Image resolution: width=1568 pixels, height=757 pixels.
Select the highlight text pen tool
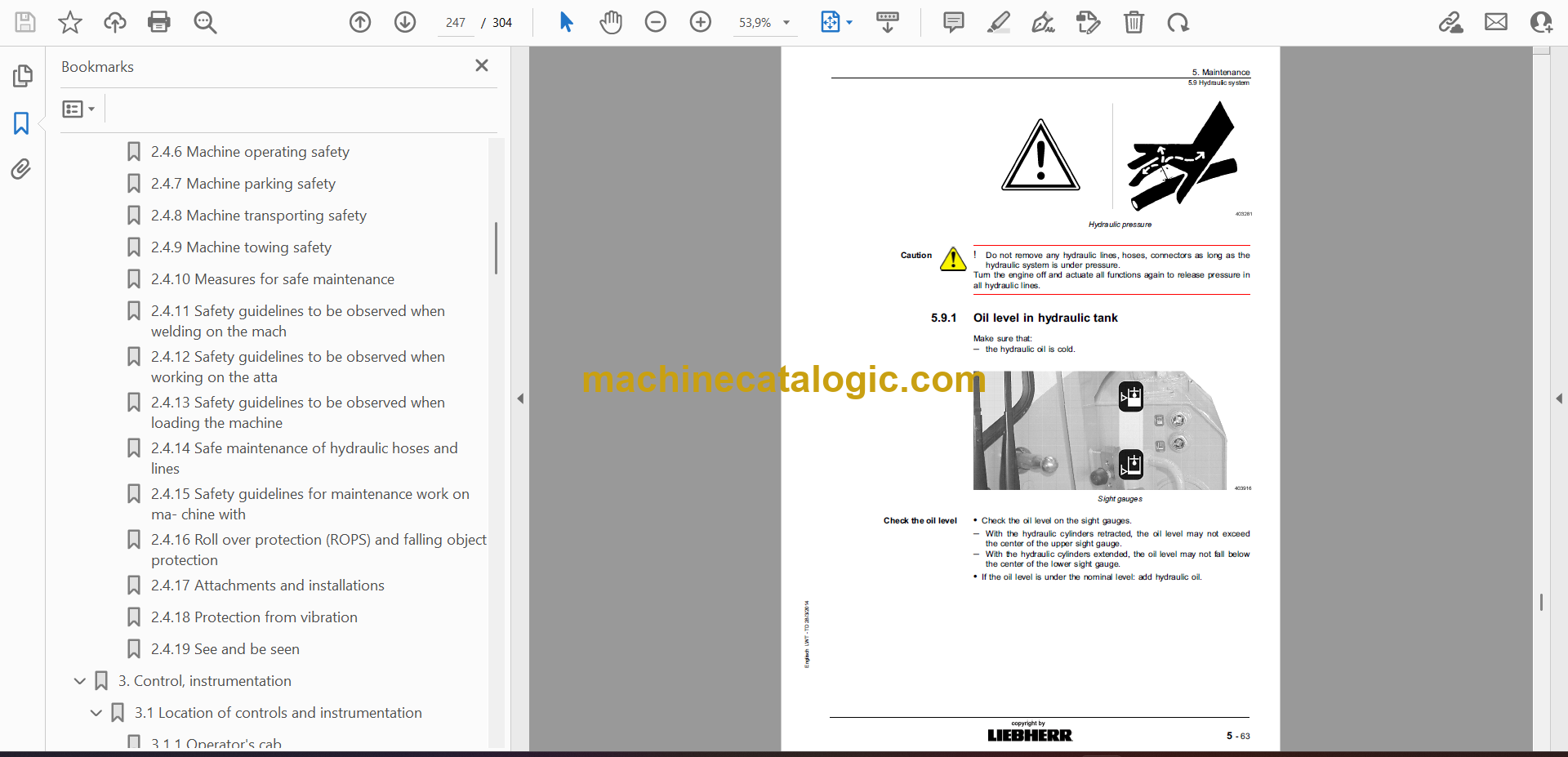[998, 22]
